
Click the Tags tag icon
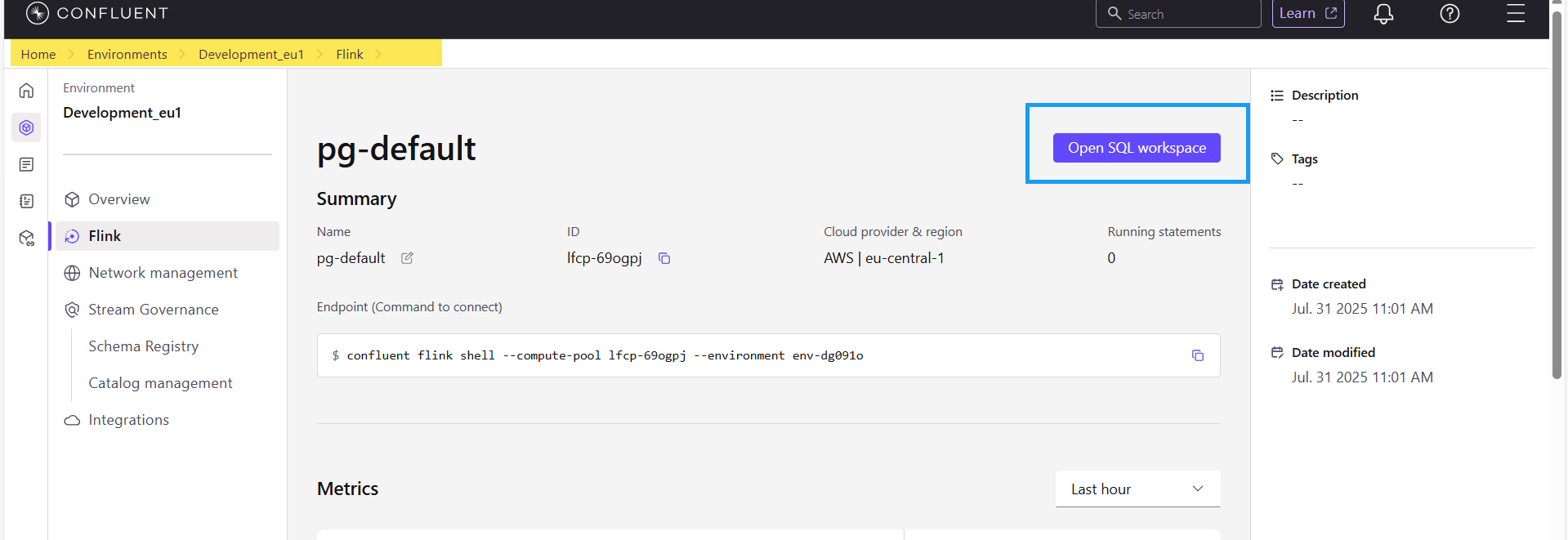click(x=1277, y=158)
